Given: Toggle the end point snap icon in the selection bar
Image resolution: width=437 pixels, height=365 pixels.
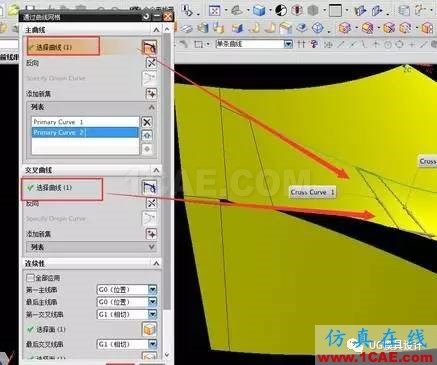Looking at the screenshot, I should (x=341, y=44).
